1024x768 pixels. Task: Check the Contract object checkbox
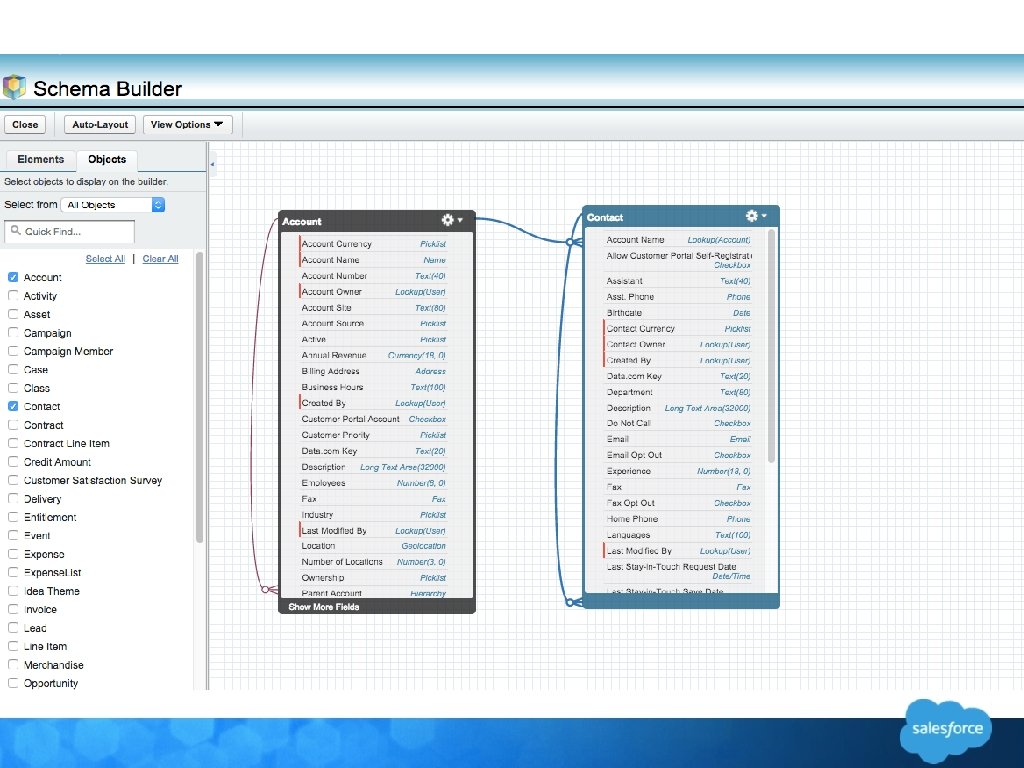13,424
